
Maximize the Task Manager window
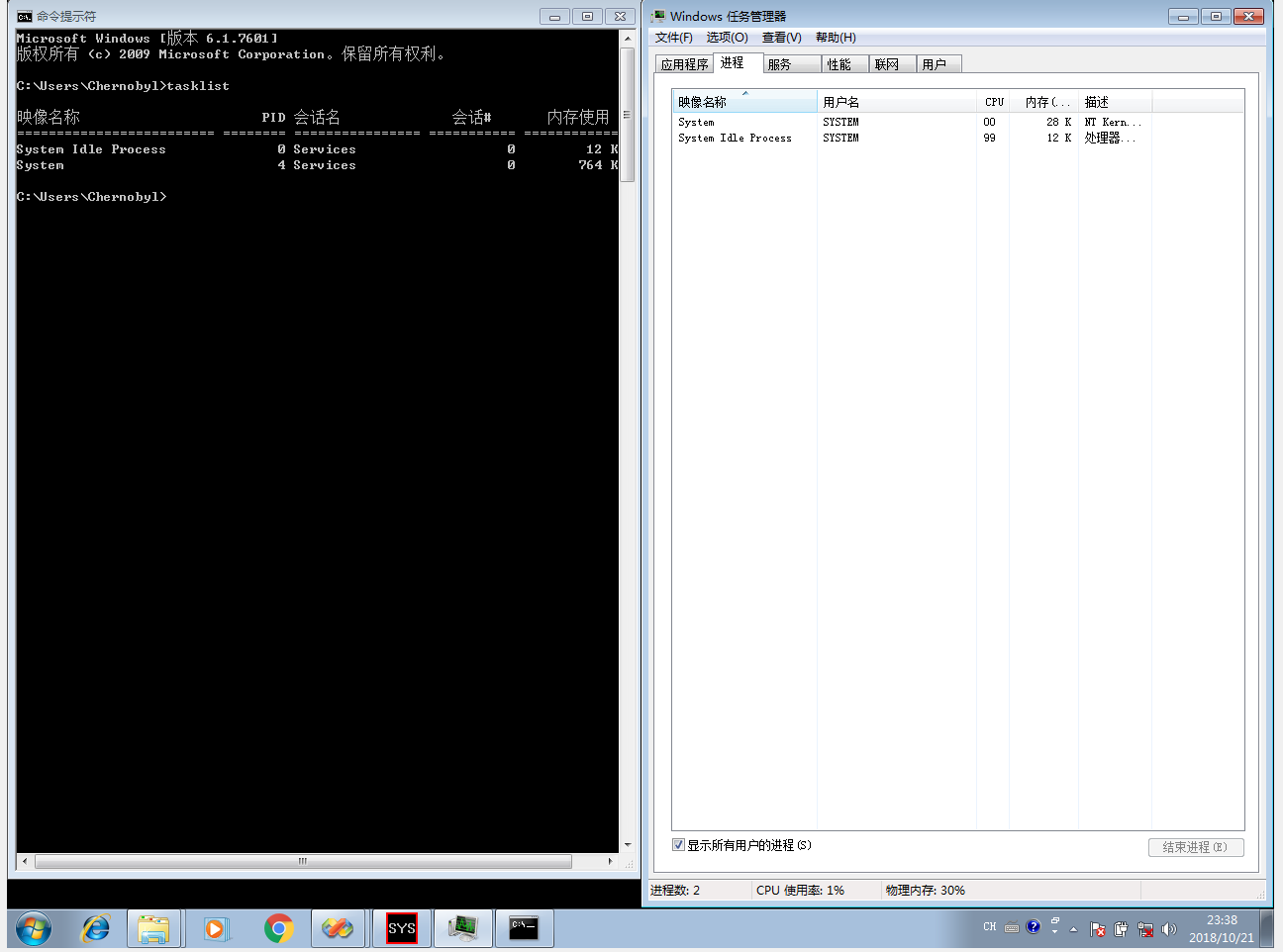point(1216,16)
